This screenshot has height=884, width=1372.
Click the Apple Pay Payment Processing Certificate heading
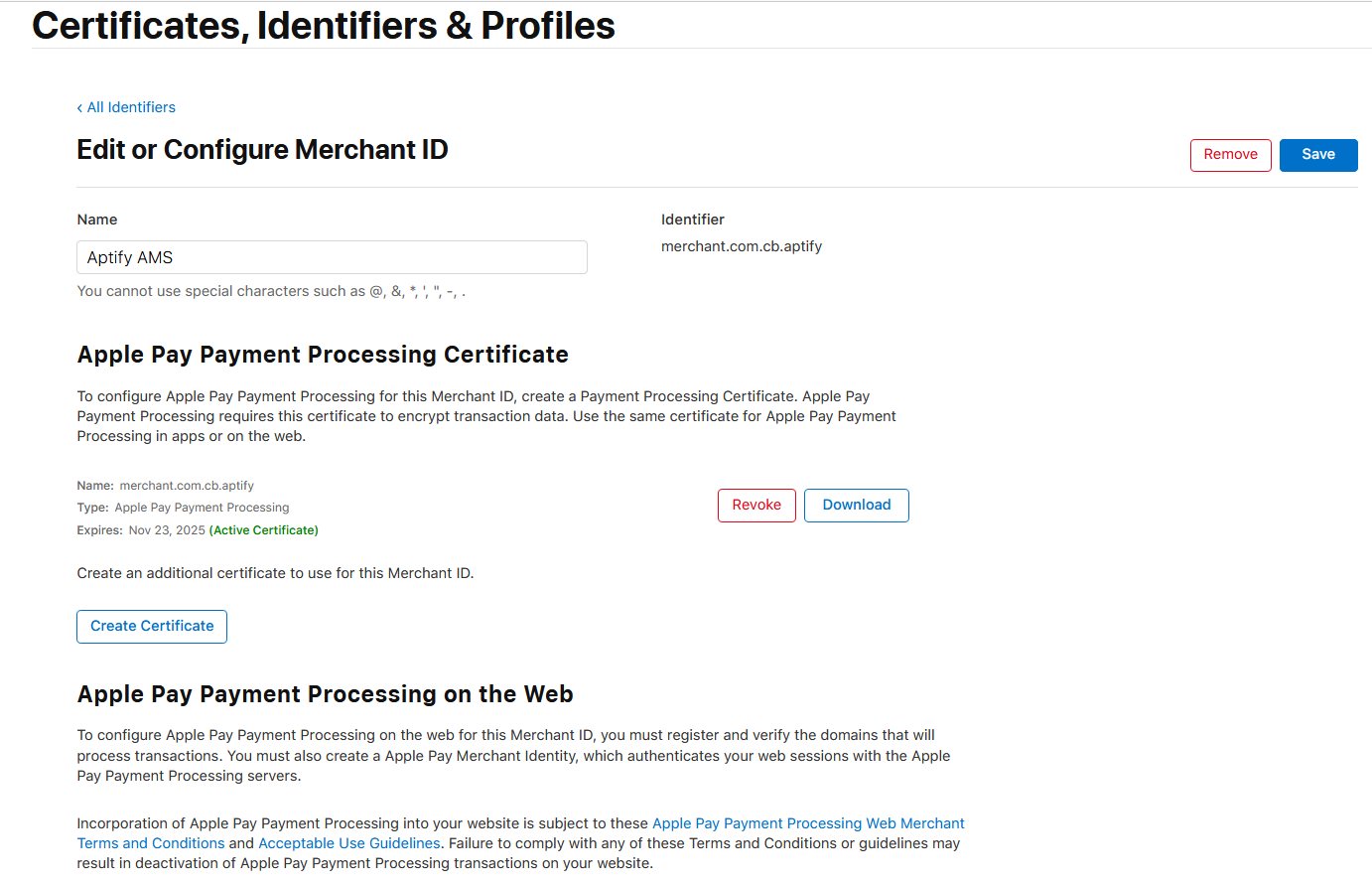click(323, 355)
